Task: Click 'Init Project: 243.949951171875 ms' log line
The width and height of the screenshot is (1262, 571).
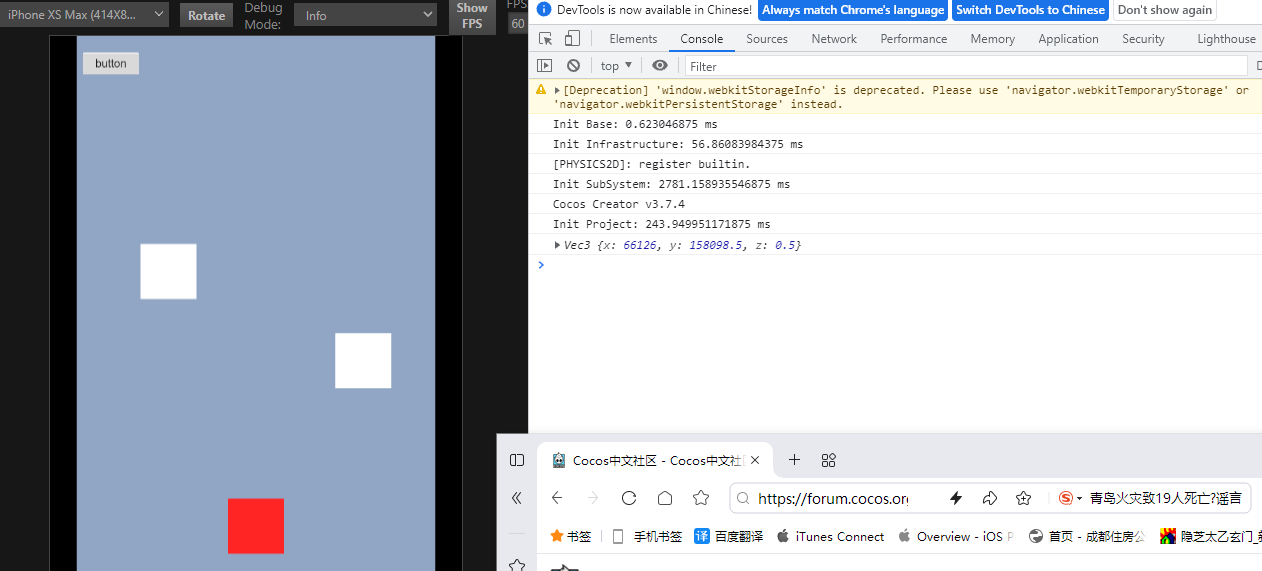Action: point(661,224)
